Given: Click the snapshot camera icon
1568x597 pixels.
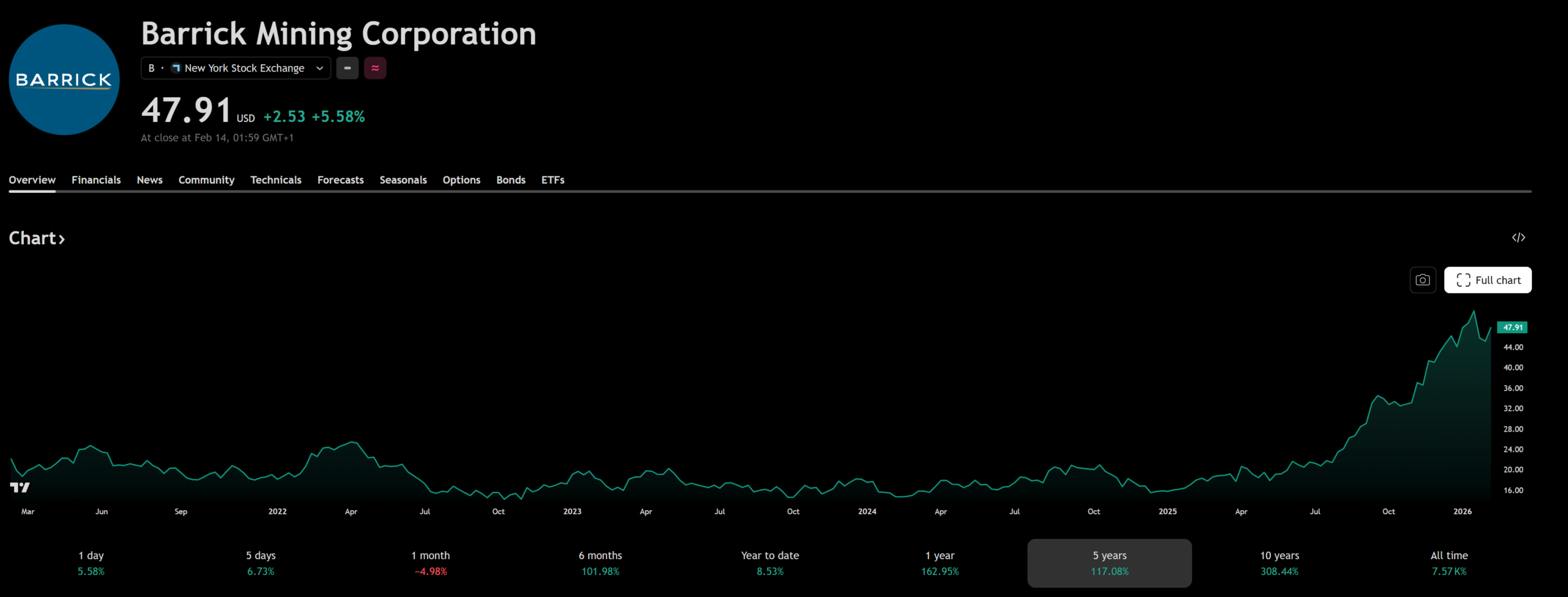Looking at the screenshot, I should coord(1423,280).
